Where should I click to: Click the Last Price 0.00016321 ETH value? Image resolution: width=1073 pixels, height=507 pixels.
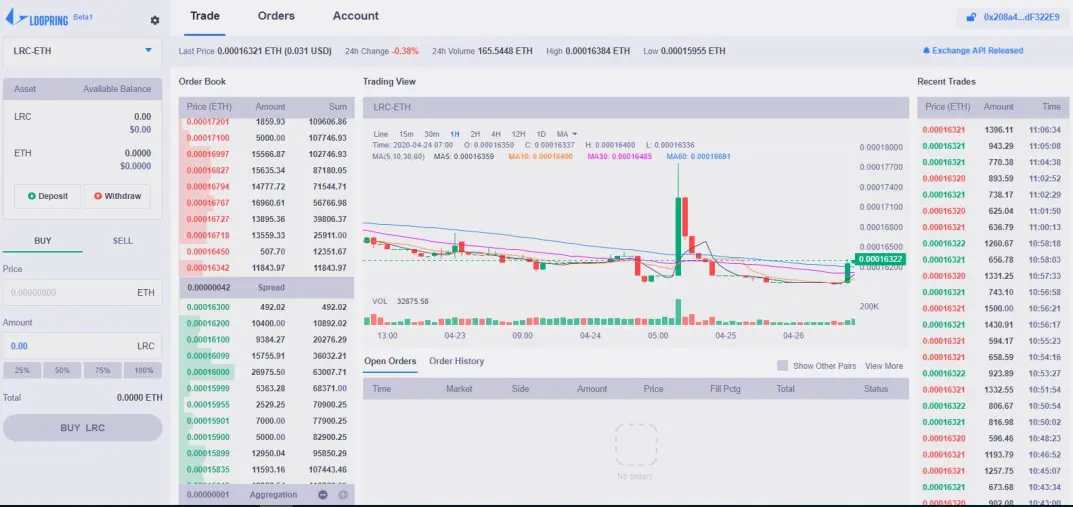click(274, 51)
